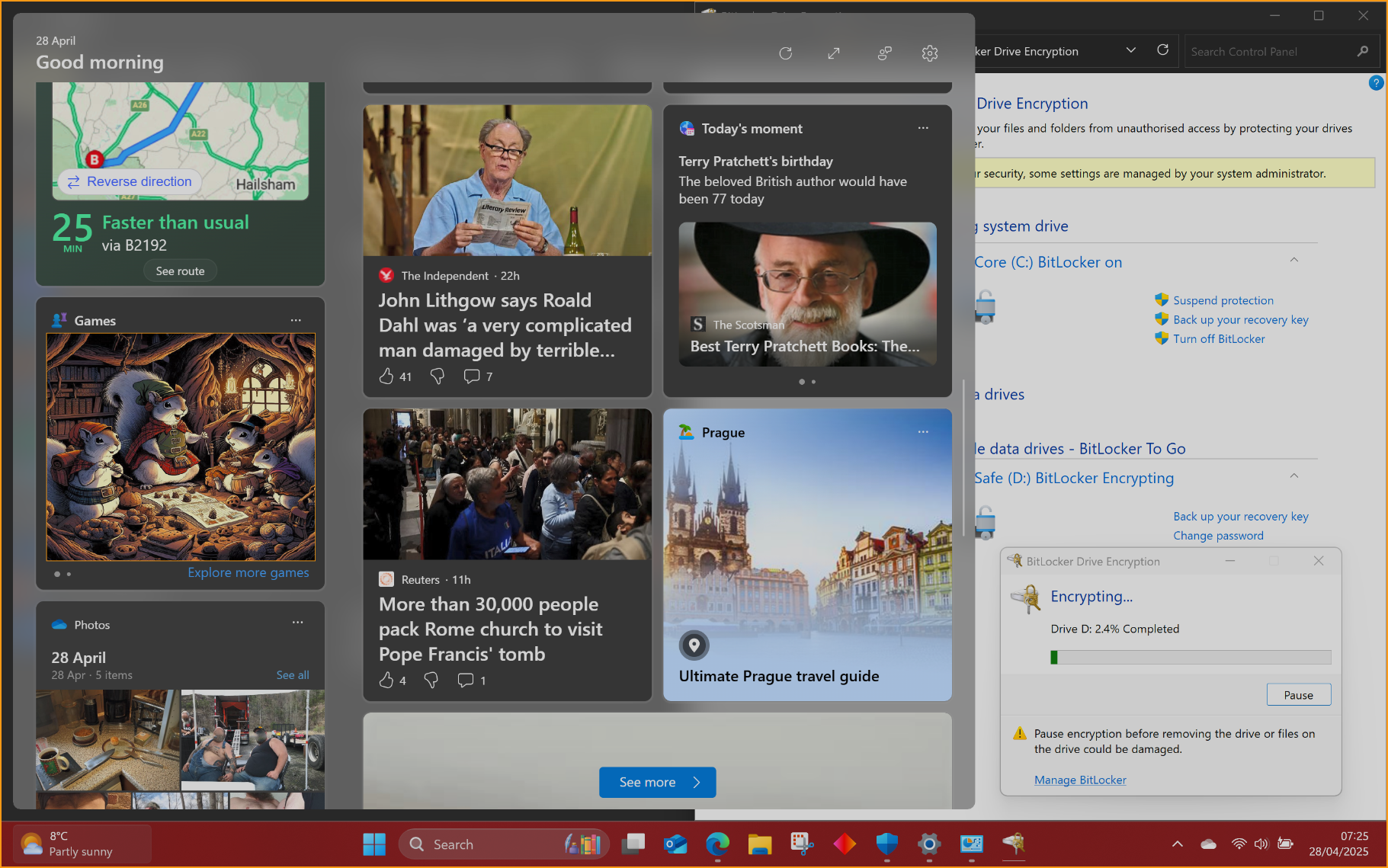
Task: Expand widgets board to full view
Action: point(834,53)
